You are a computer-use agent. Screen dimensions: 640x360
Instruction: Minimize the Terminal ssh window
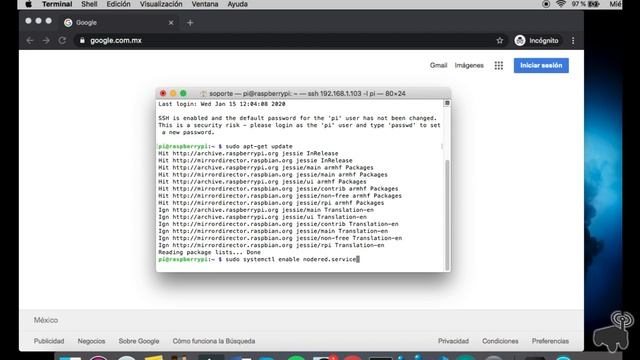click(x=173, y=93)
